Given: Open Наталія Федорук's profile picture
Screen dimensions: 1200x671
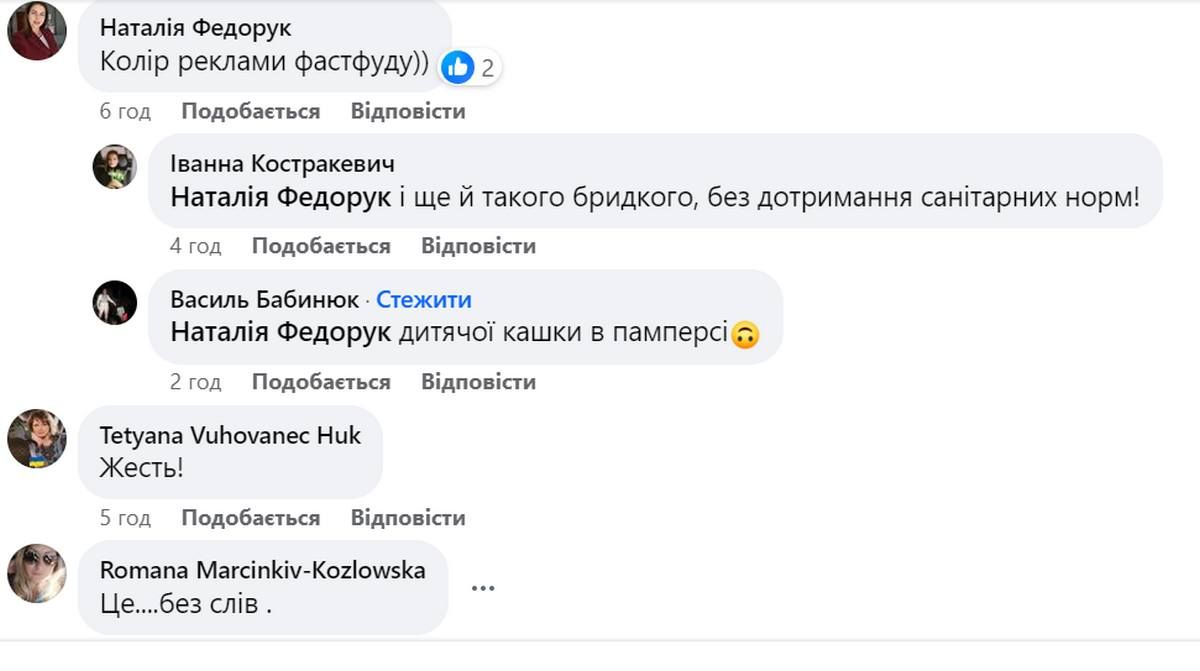Looking at the screenshot, I should 36,30.
